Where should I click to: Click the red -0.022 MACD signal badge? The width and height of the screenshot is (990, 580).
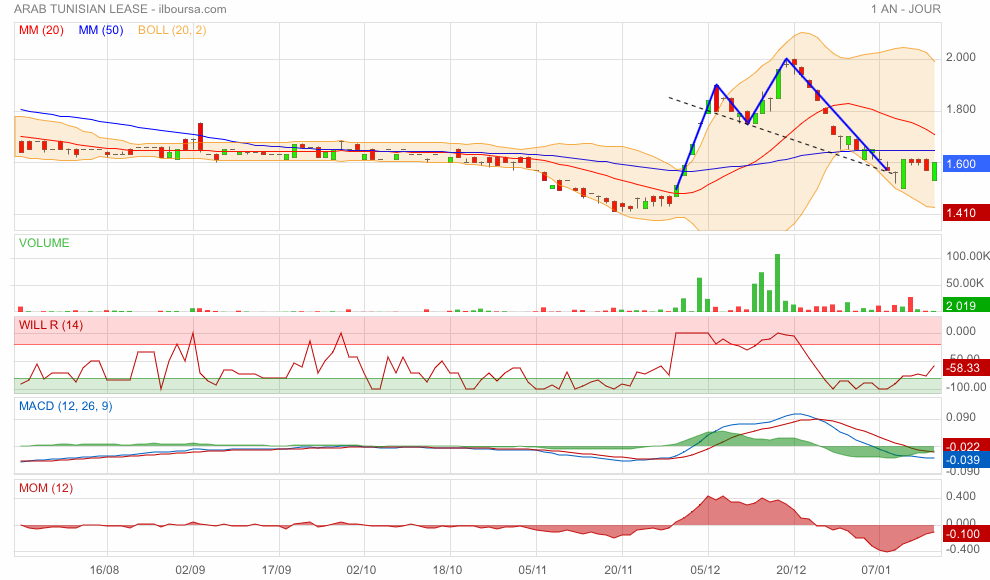965,446
